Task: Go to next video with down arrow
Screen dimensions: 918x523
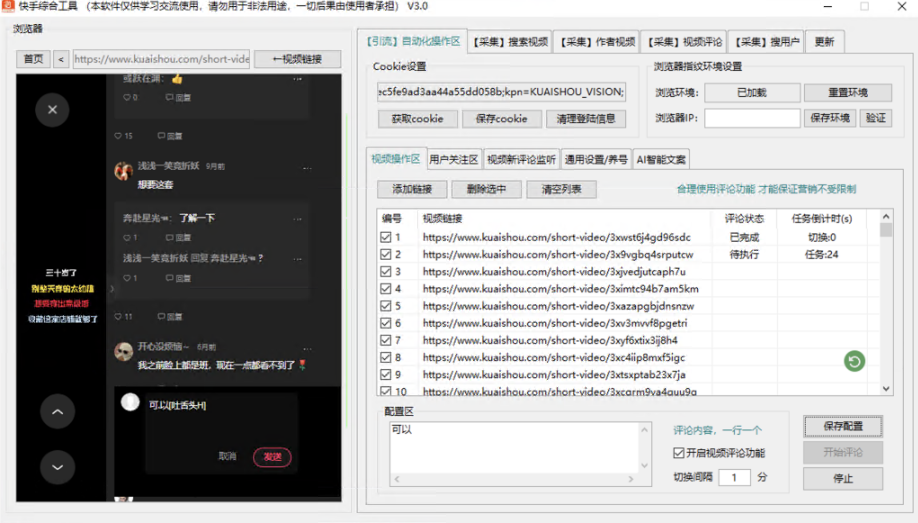Action: [x=57, y=467]
